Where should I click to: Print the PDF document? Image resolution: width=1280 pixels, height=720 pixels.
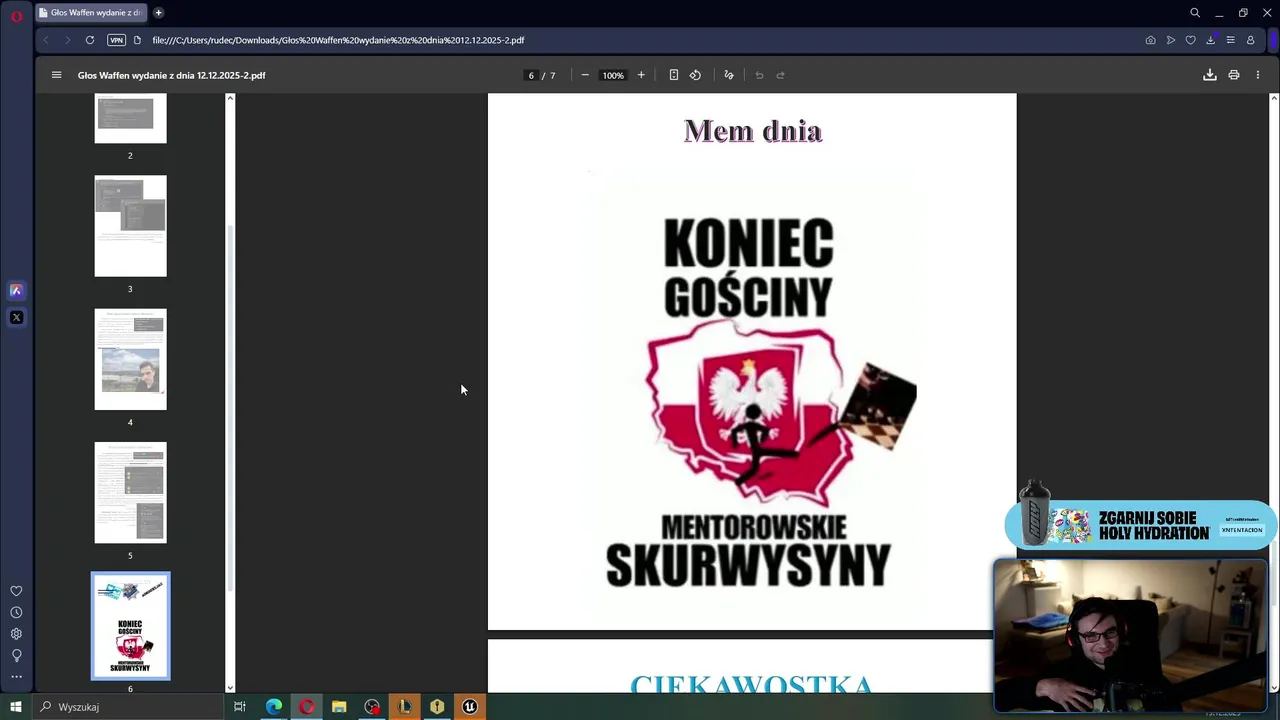[x=1234, y=75]
